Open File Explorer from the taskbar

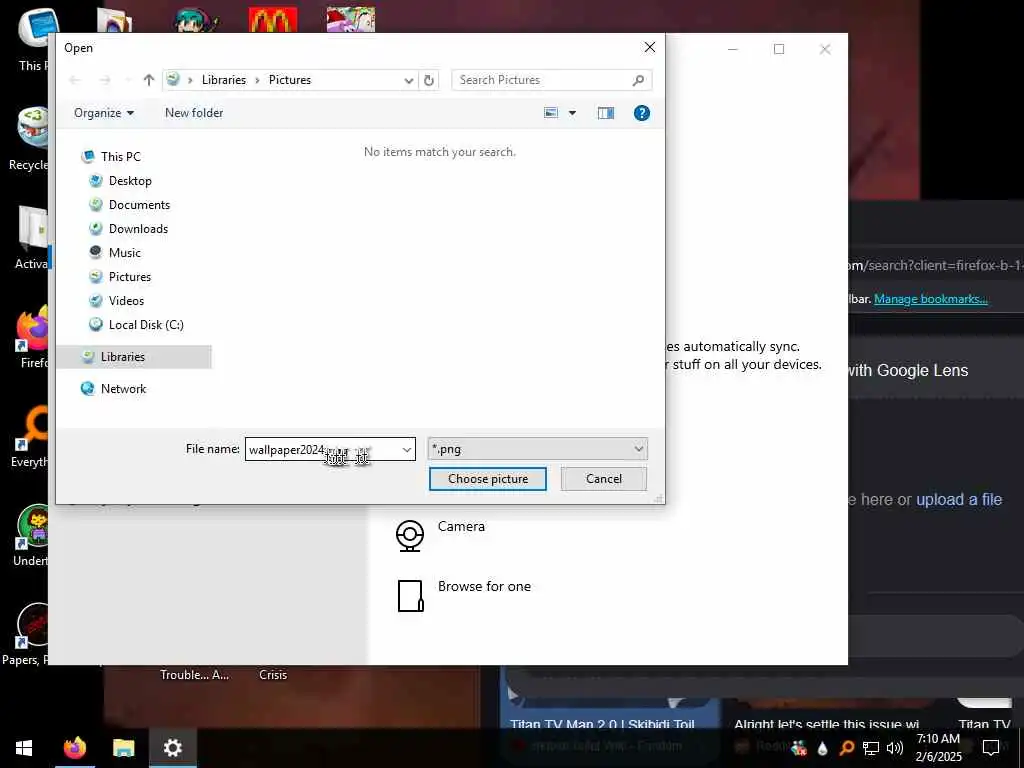click(123, 748)
